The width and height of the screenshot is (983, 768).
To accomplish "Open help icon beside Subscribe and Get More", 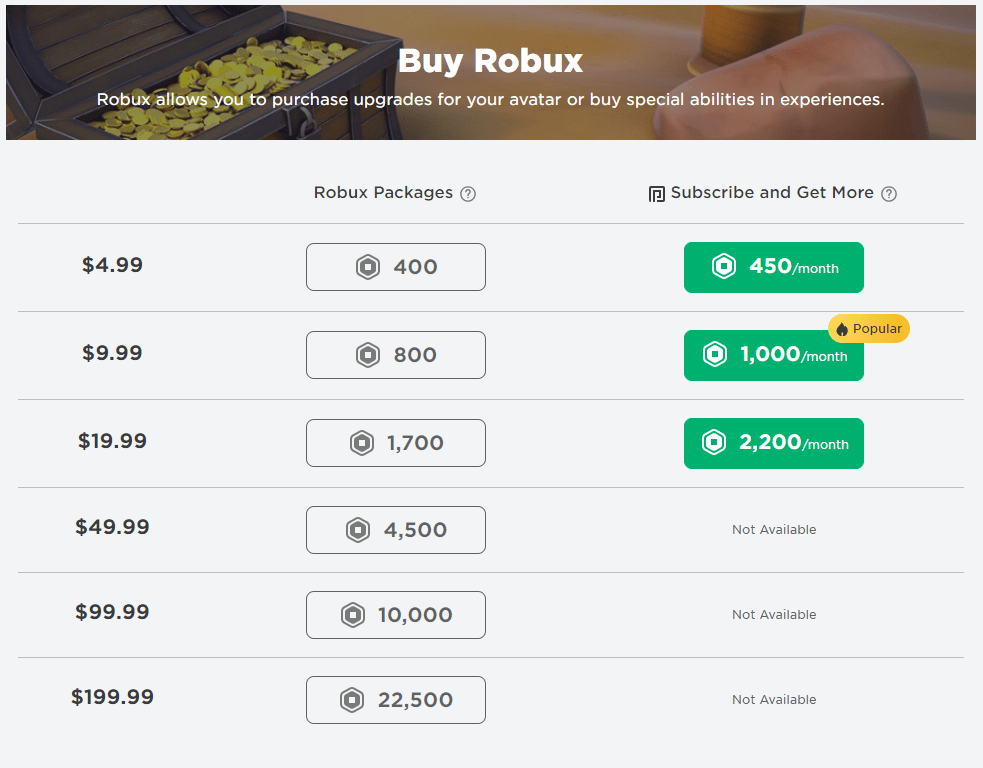I will [889, 194].
